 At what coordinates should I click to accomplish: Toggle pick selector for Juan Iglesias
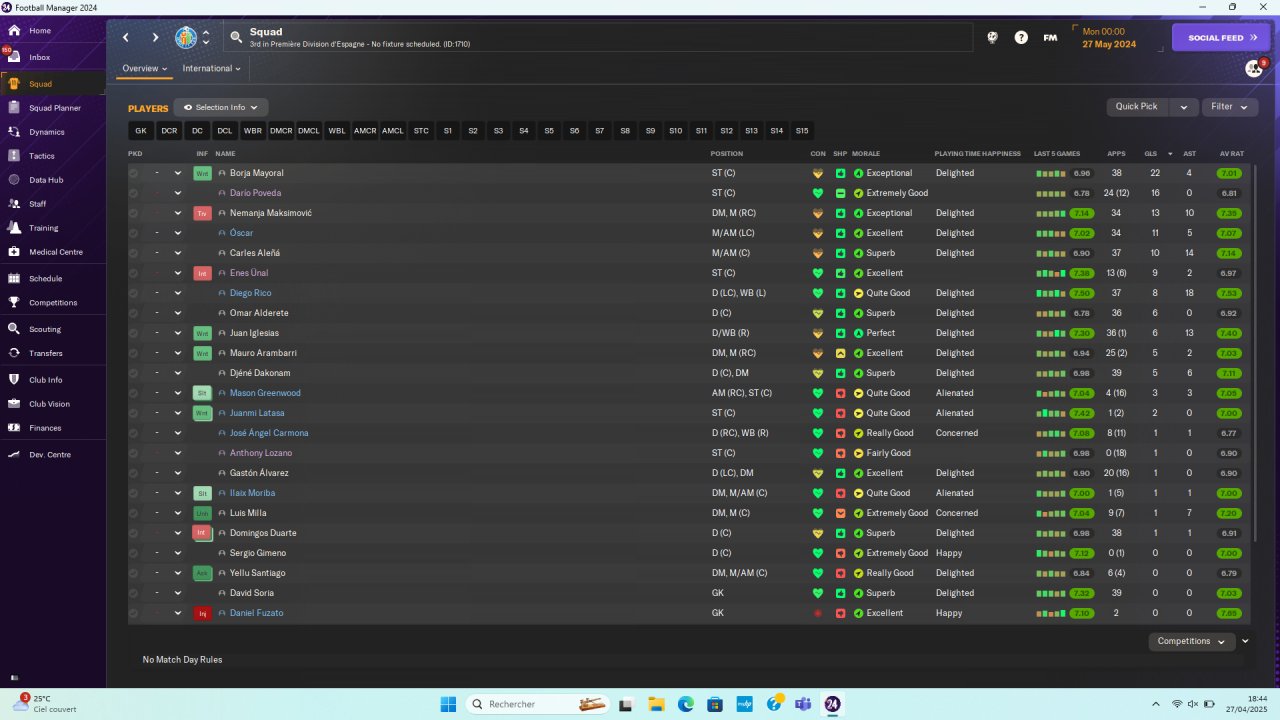click(133, 333)
